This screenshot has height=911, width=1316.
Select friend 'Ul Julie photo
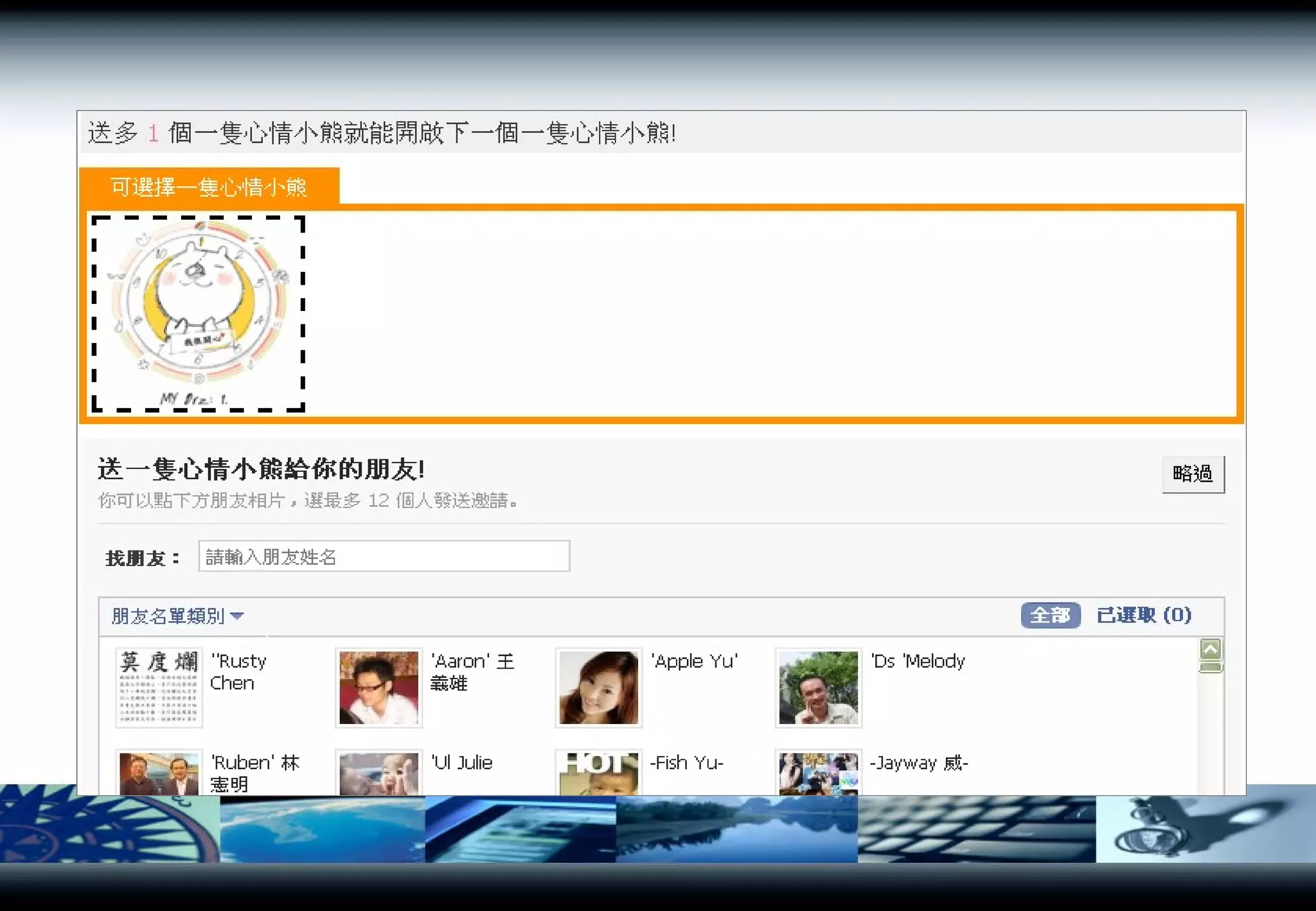(378, 773)
